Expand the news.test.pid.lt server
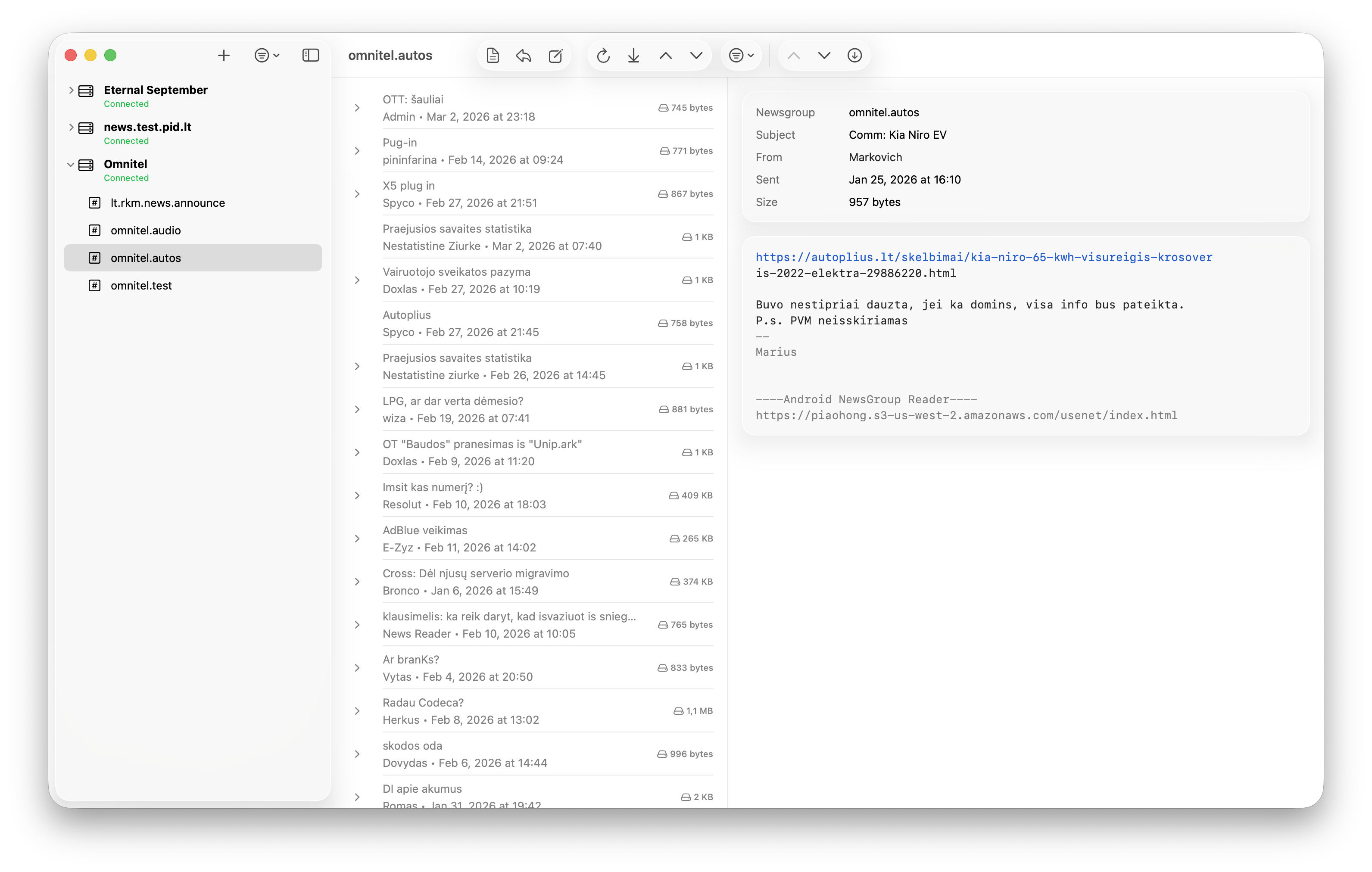1372x872 pixels. pos(71,127)
